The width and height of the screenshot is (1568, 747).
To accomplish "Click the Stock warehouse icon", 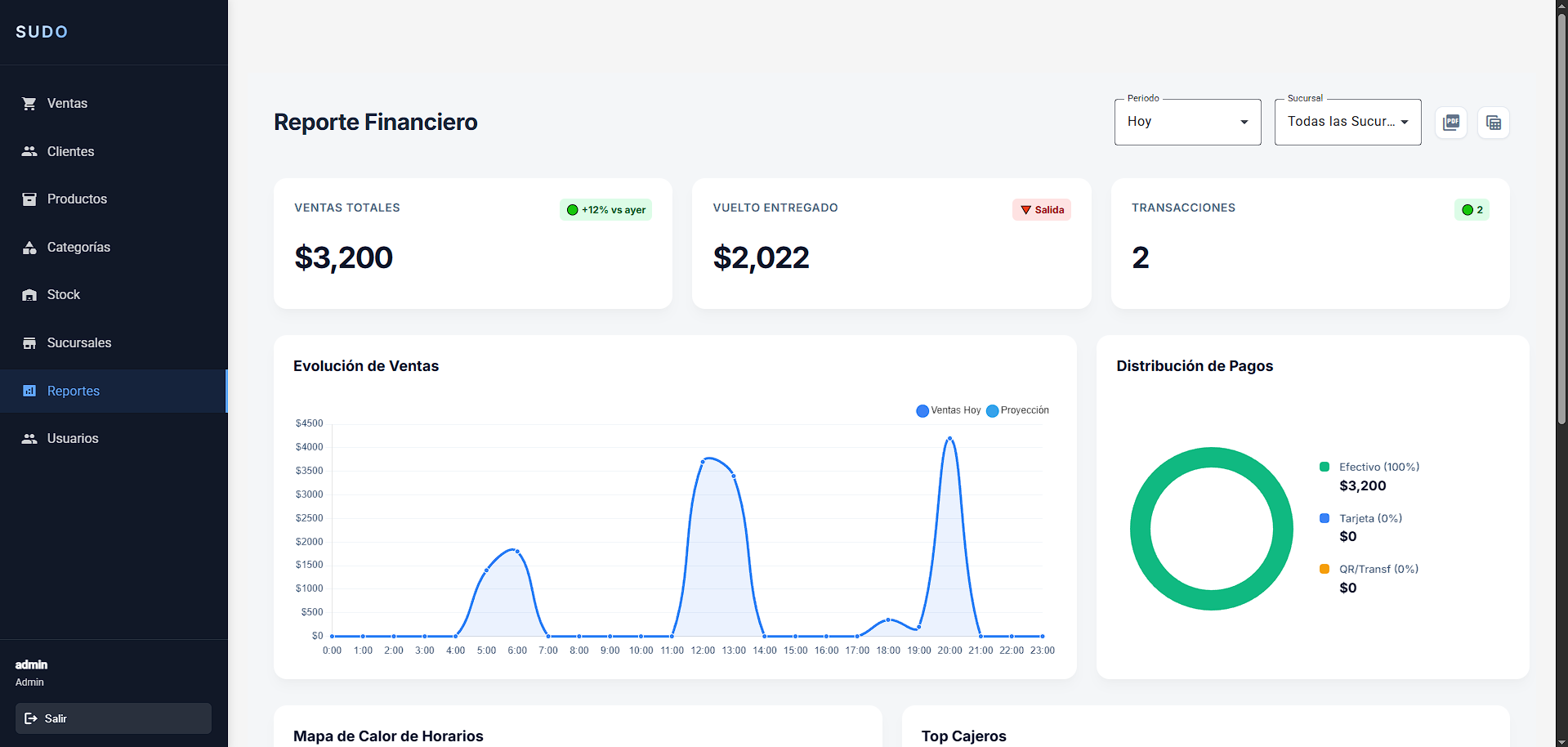I will point(29,295).
